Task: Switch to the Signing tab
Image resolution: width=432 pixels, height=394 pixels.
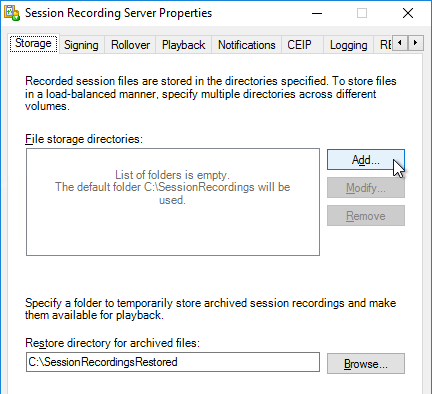Action: coord(81,45)
